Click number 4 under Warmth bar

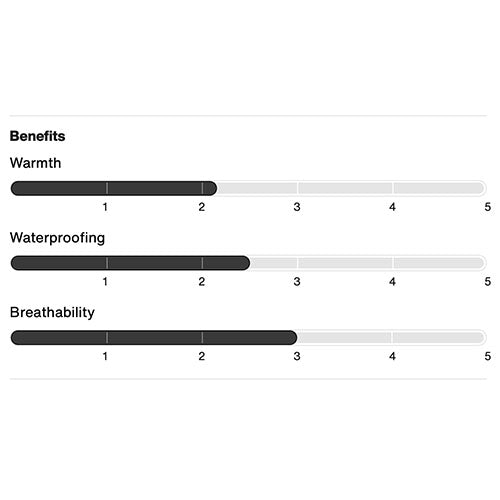(392, 207)
